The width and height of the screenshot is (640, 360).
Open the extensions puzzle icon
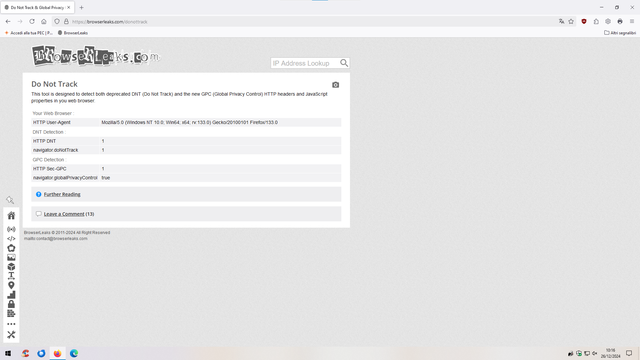click(x=596, y=22)
